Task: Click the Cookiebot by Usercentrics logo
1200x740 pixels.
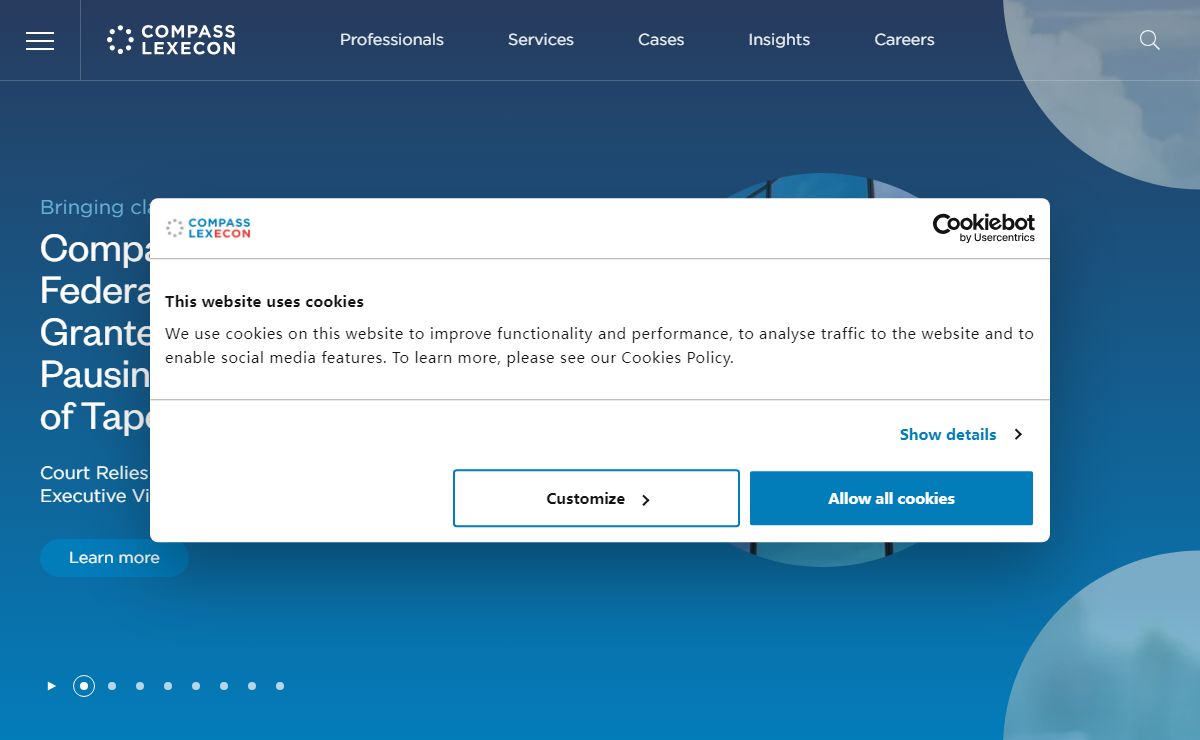Action: tap(984, 228)
